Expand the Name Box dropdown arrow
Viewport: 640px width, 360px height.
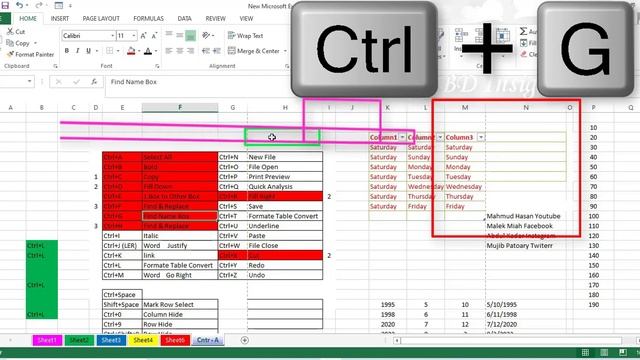coord(29,82)
